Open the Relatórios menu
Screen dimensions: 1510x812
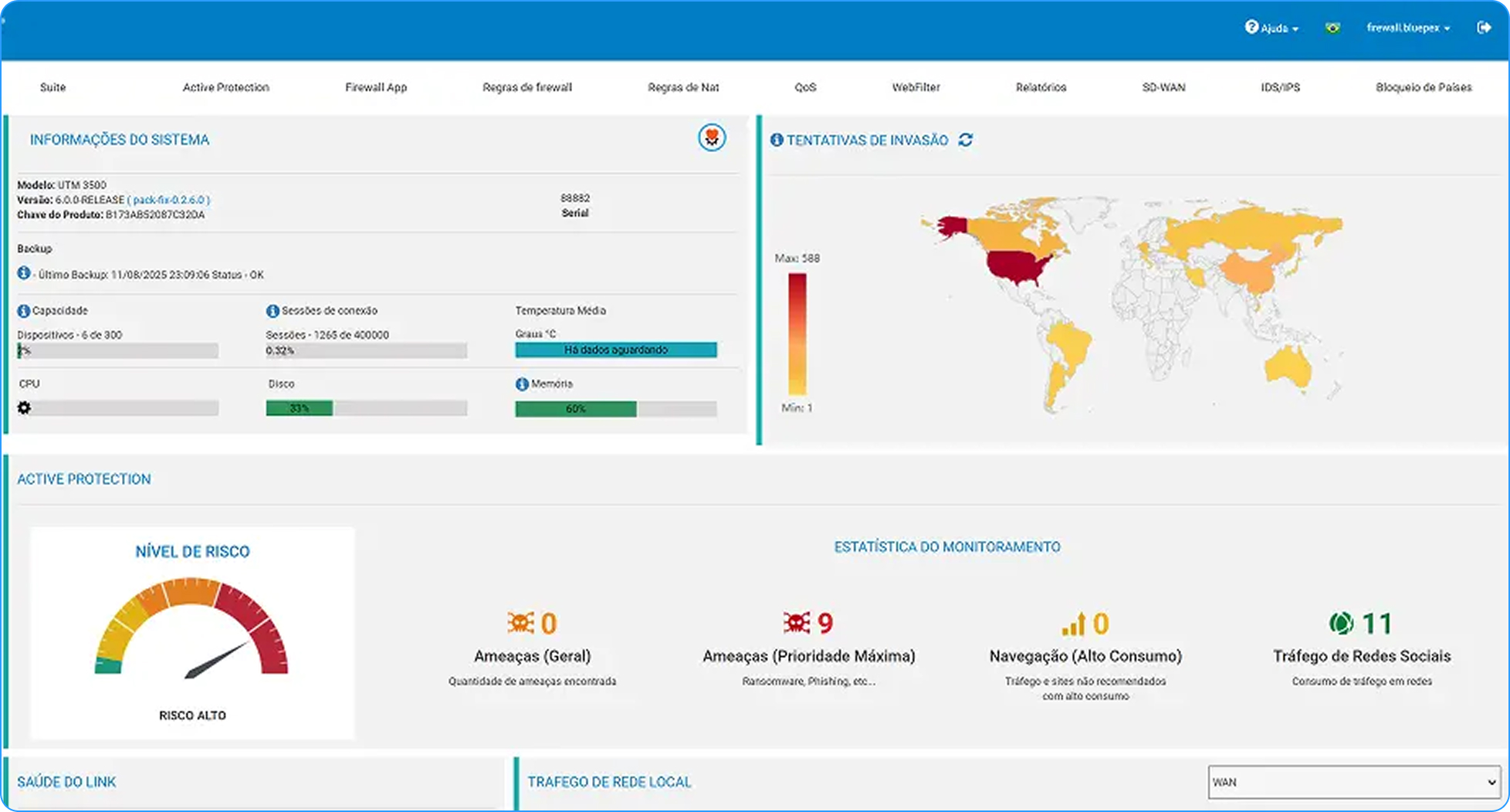coord(1041,87)
